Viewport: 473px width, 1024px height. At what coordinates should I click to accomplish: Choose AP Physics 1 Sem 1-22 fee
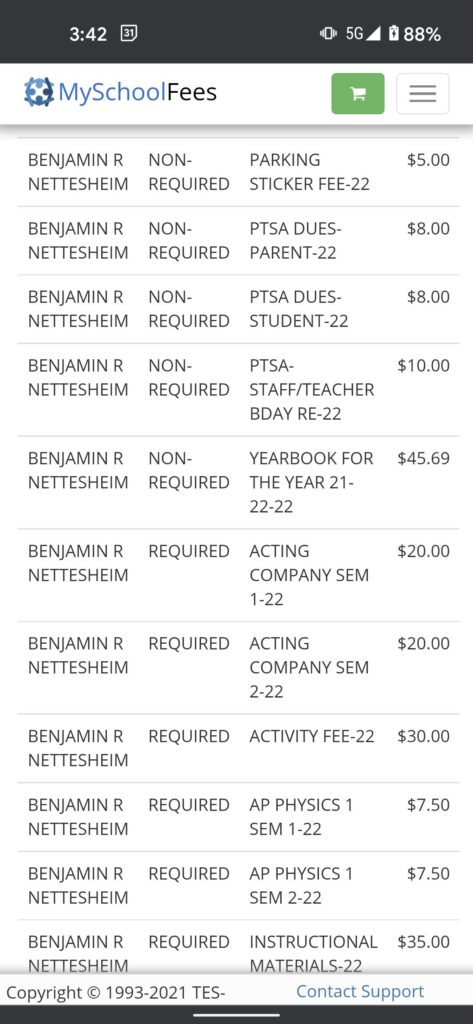pos(238,817)
